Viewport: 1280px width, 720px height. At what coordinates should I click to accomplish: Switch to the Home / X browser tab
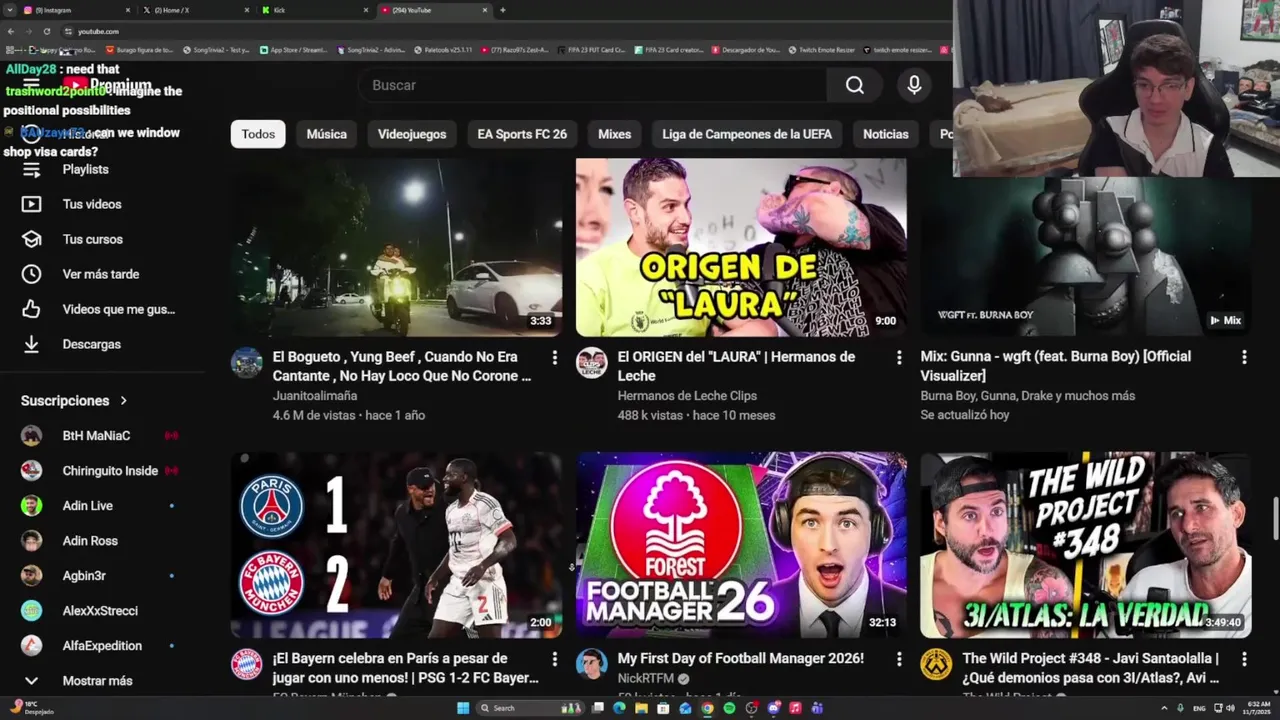pos(195,10)
